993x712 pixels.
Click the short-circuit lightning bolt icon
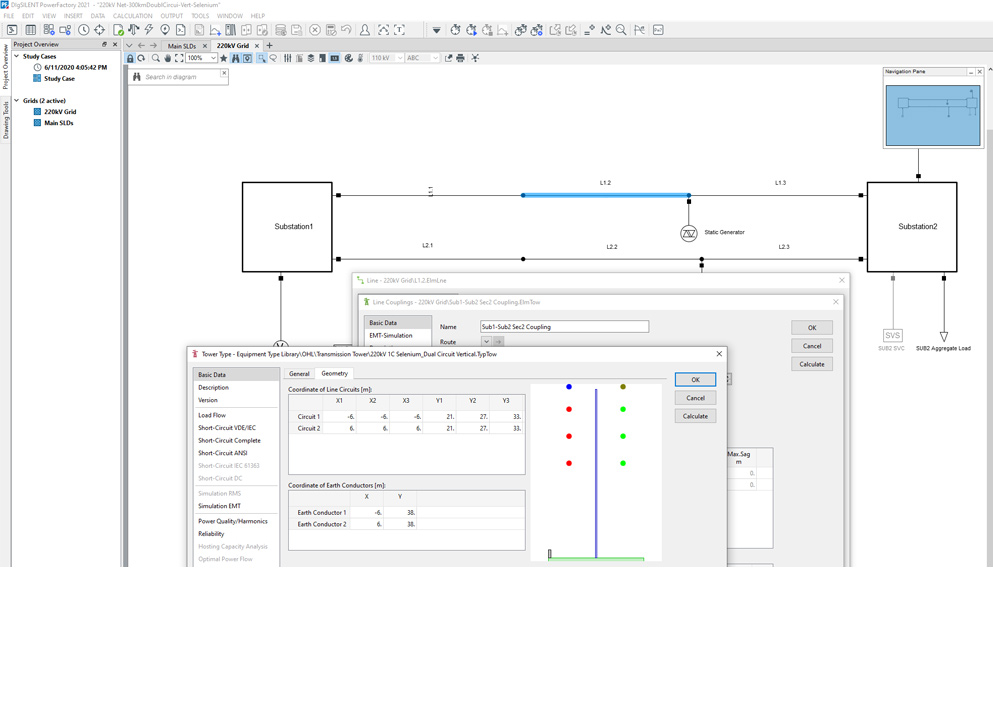click(x=149, y=30)
